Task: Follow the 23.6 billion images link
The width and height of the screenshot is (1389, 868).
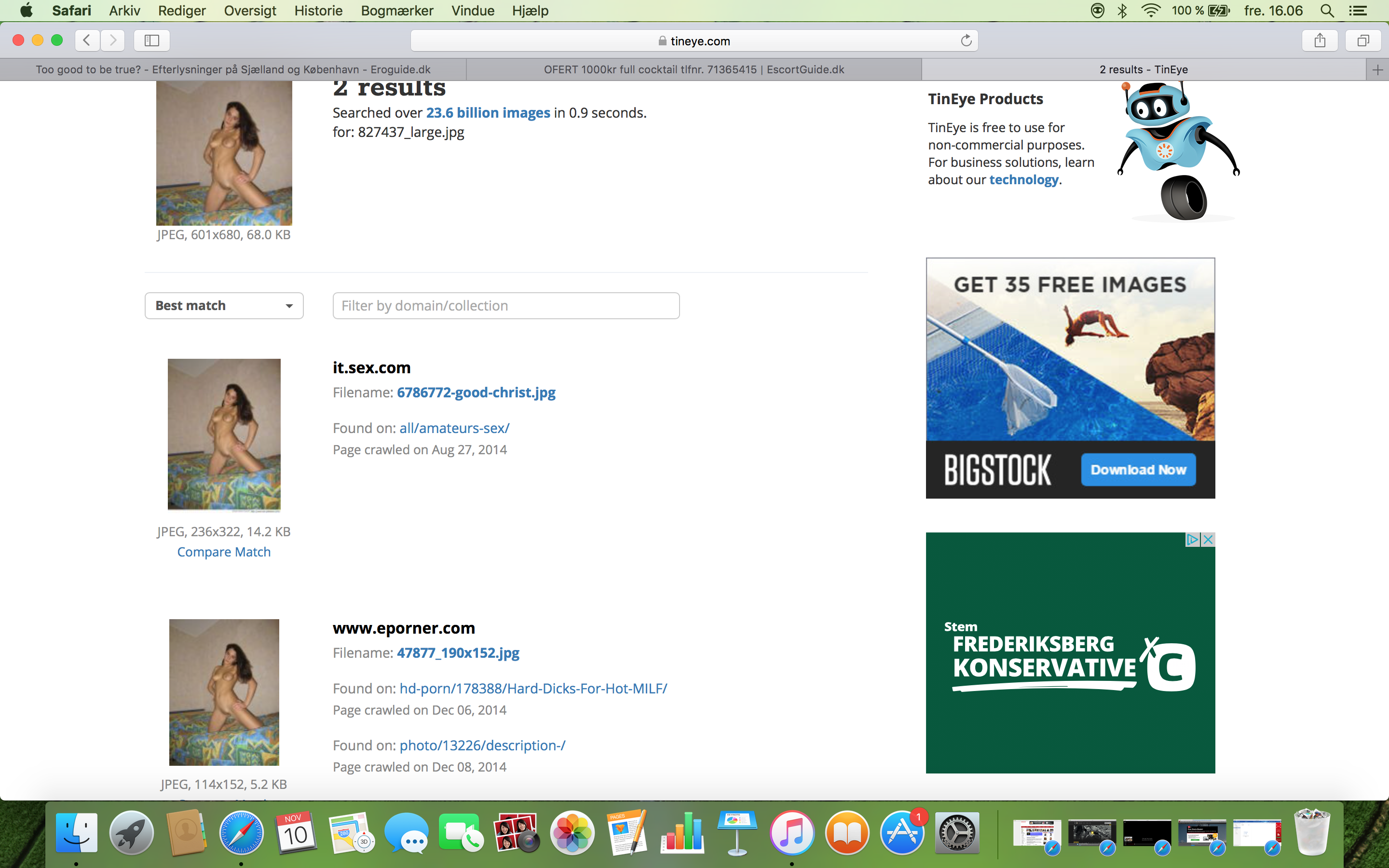Action: tap(488, 112)
